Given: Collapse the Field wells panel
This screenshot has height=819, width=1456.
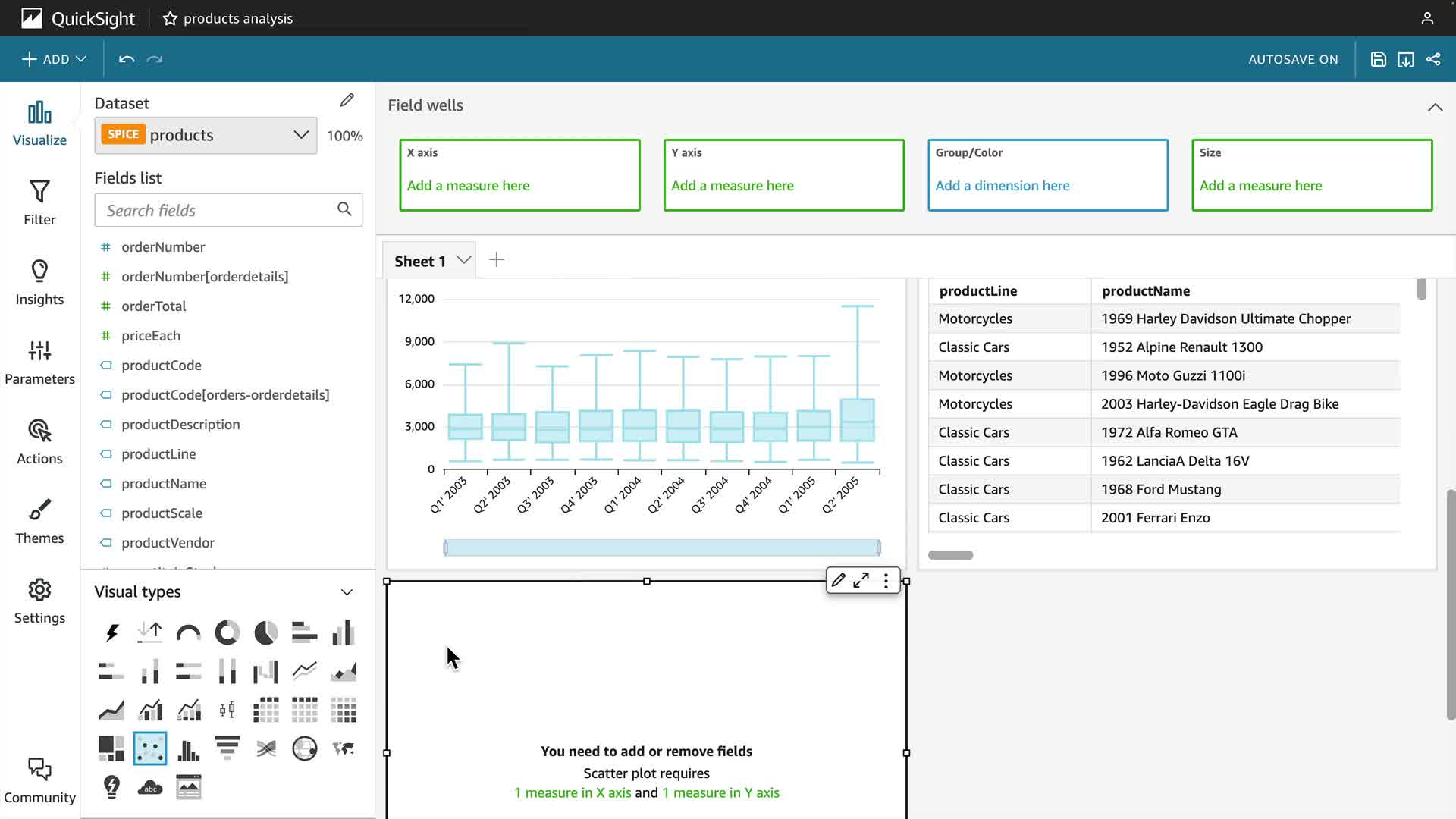Looking at the screenshot, I should click(x=1435, y=107).
